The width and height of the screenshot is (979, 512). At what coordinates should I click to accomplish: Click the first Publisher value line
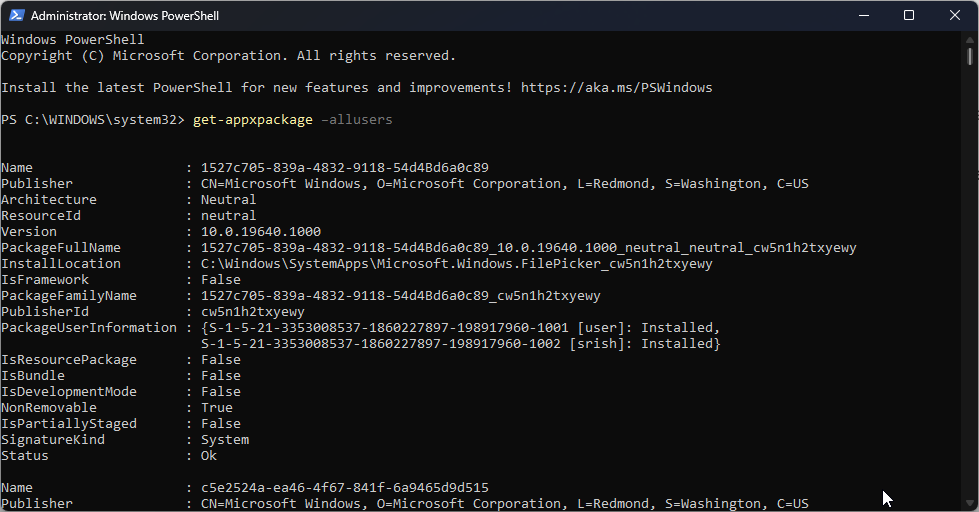(x=504, y=184)
